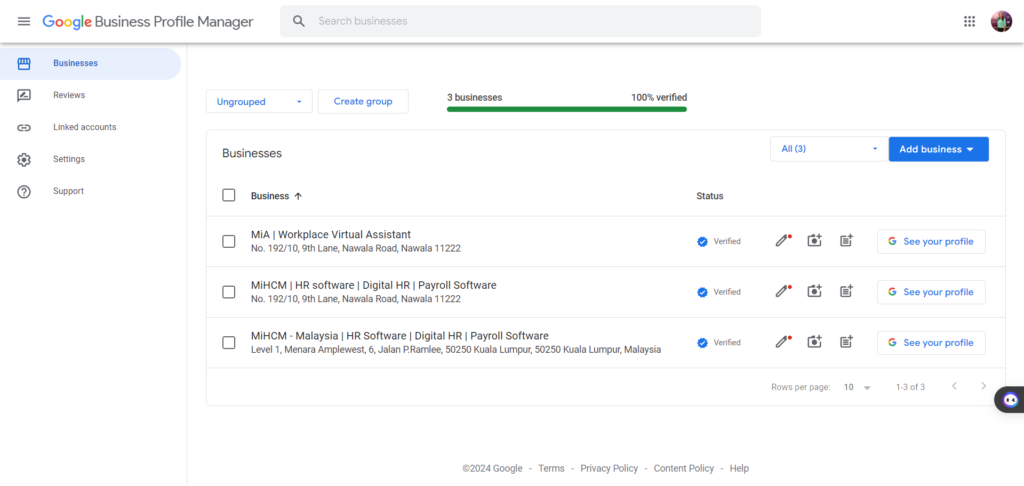This screenshot has height=486, width=1024.
Task: Open the Privacy Policy footer link
Action: [609, 468]
